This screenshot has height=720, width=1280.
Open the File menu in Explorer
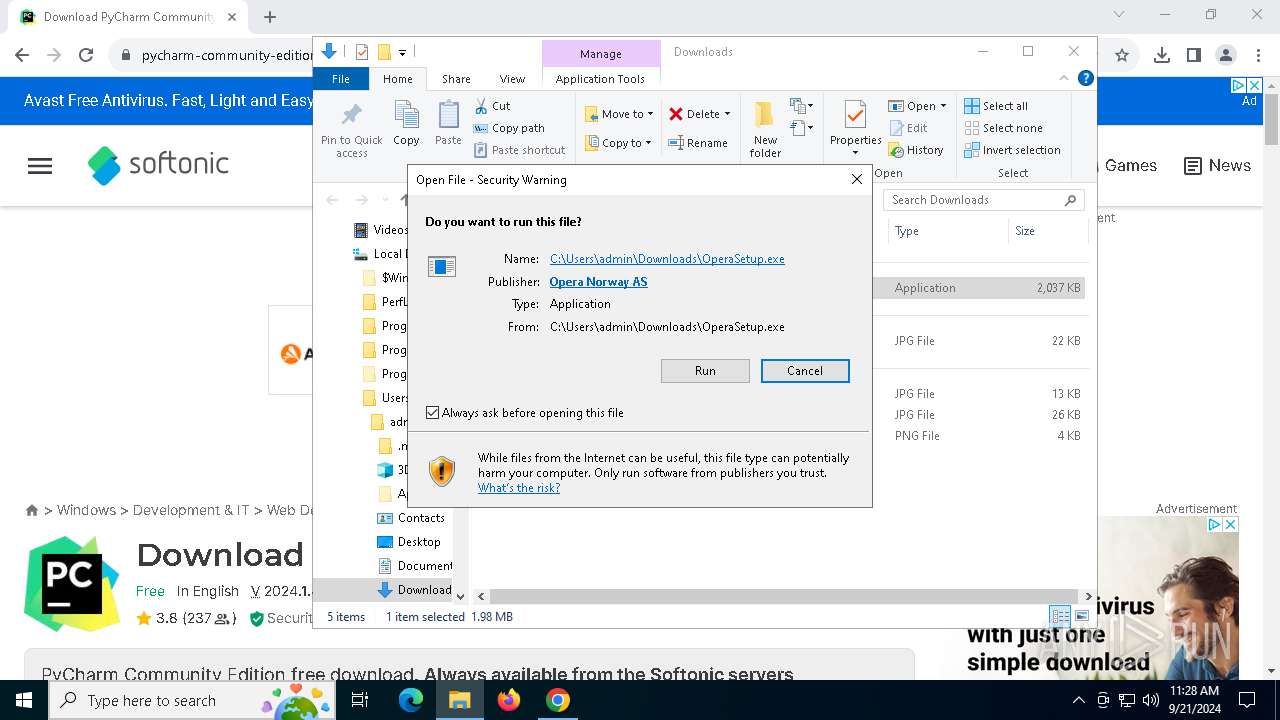click(341, 79)
